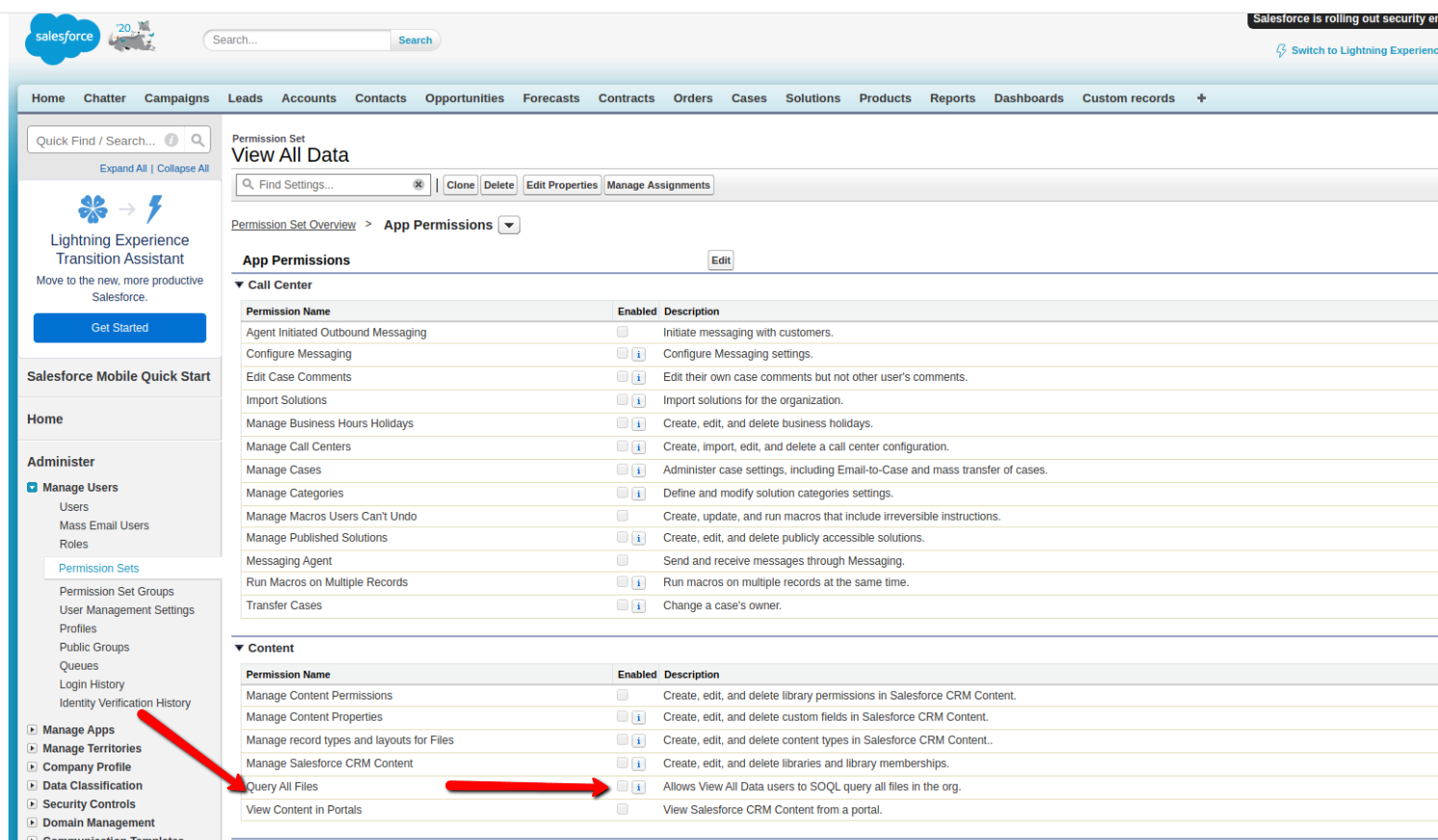Click the Clone button
Screen dimensions: 1438x840
pyautogui.click(x=460, y=185)
